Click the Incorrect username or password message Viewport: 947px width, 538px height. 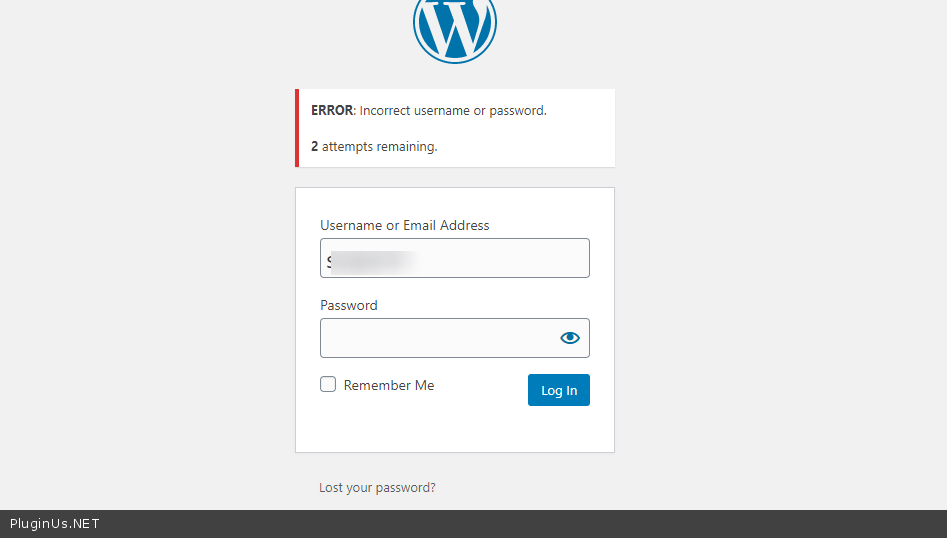(453, 111)
